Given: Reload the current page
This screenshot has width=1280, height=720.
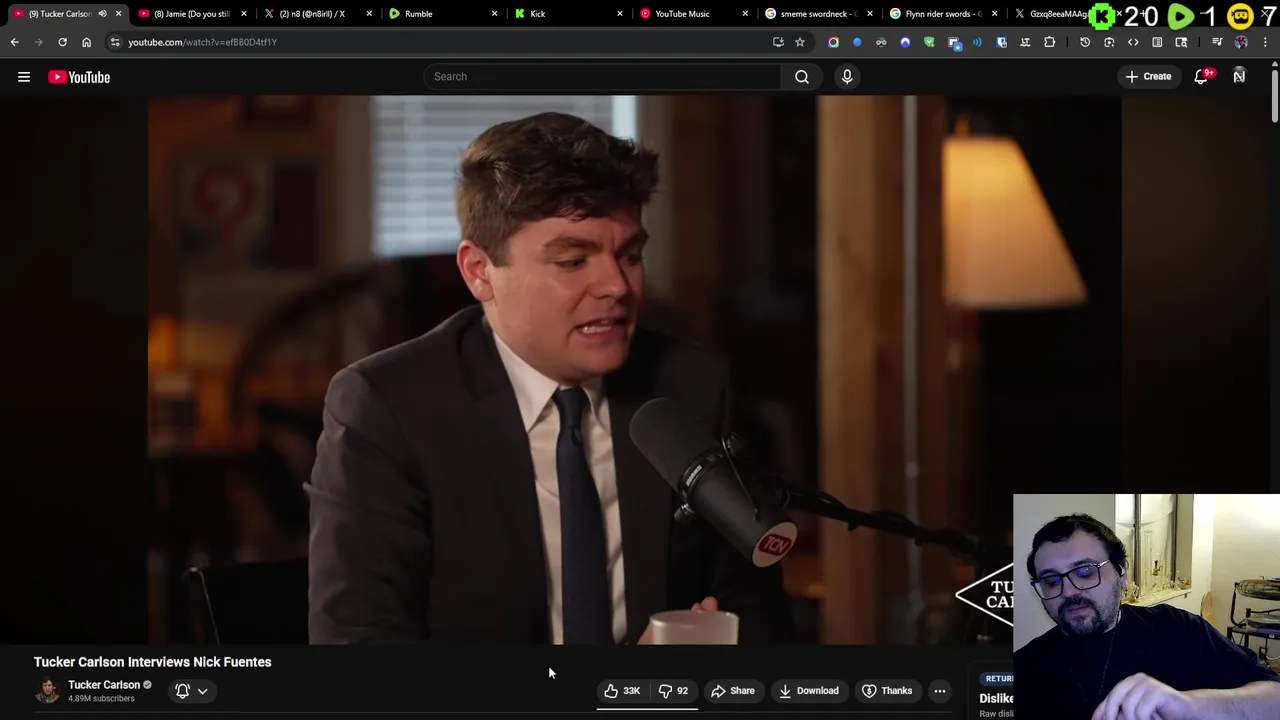Looking at the screenshot, I should pyautogui.click(x=62, y=42).
